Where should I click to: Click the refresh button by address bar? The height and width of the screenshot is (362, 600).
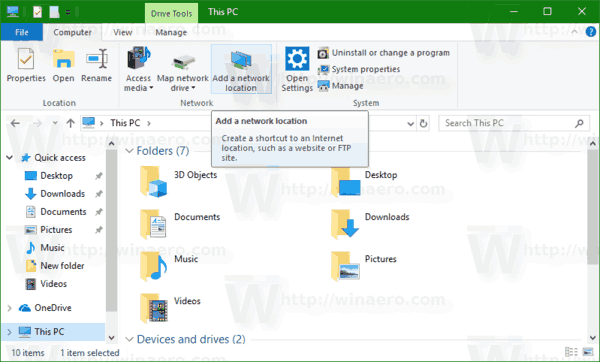pyautogui.click(x=423, y=124)
